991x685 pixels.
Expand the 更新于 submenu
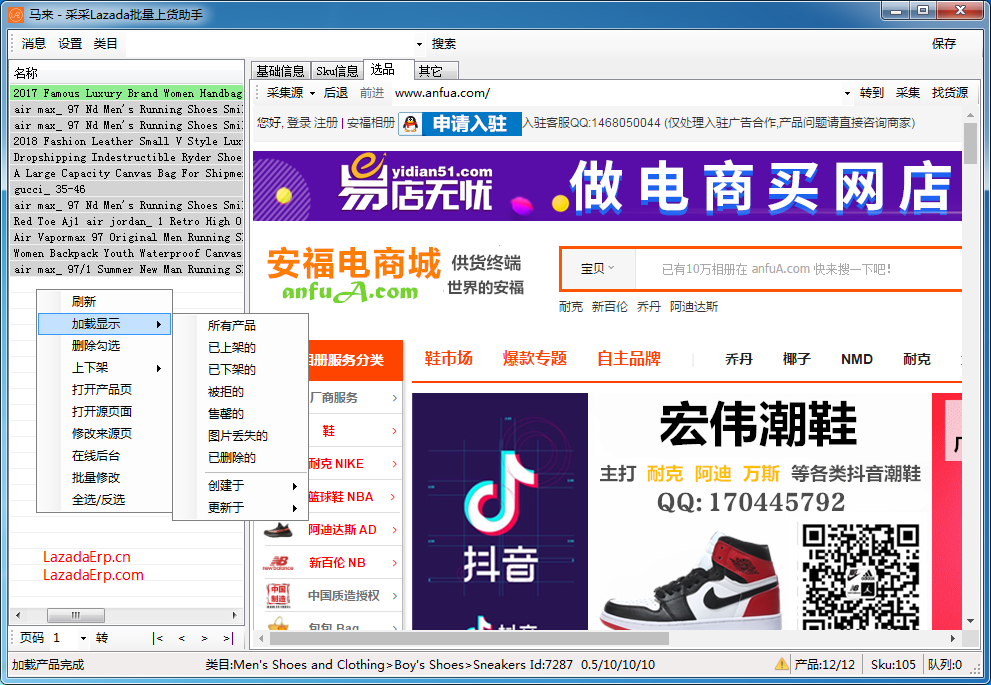point(240,507)
